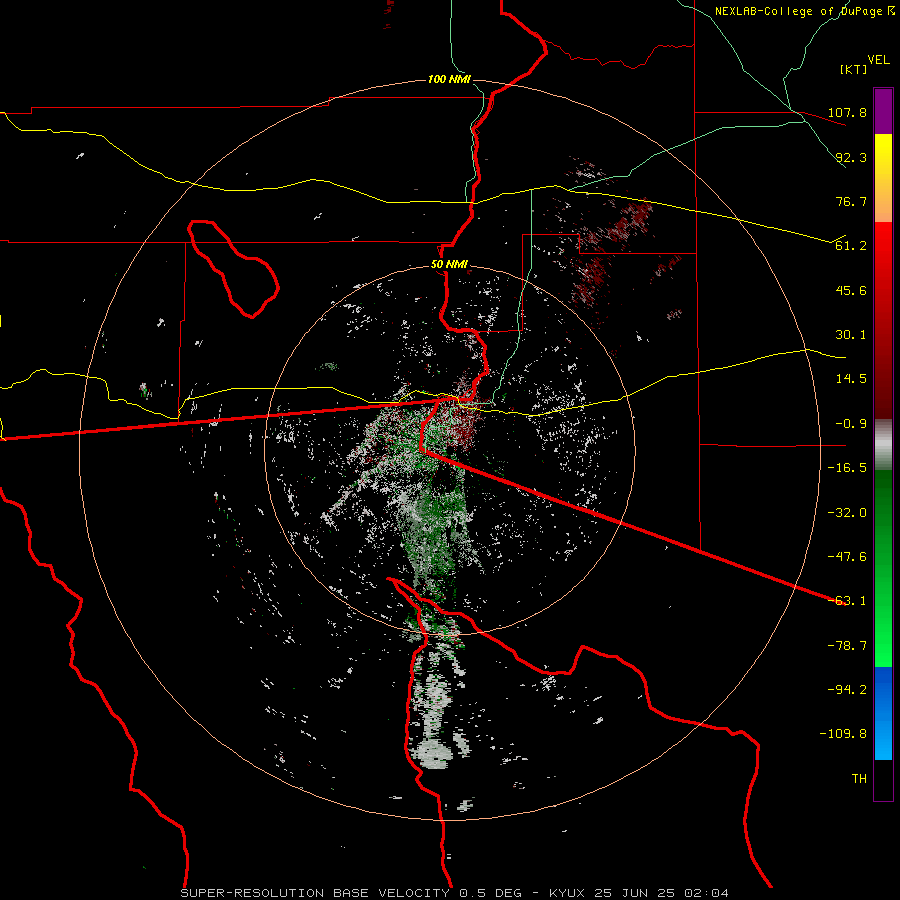The height and width of the screenshot is (900, 900).
Task: Click the -78.7 scale value
Action: click(x=847, y=646)
